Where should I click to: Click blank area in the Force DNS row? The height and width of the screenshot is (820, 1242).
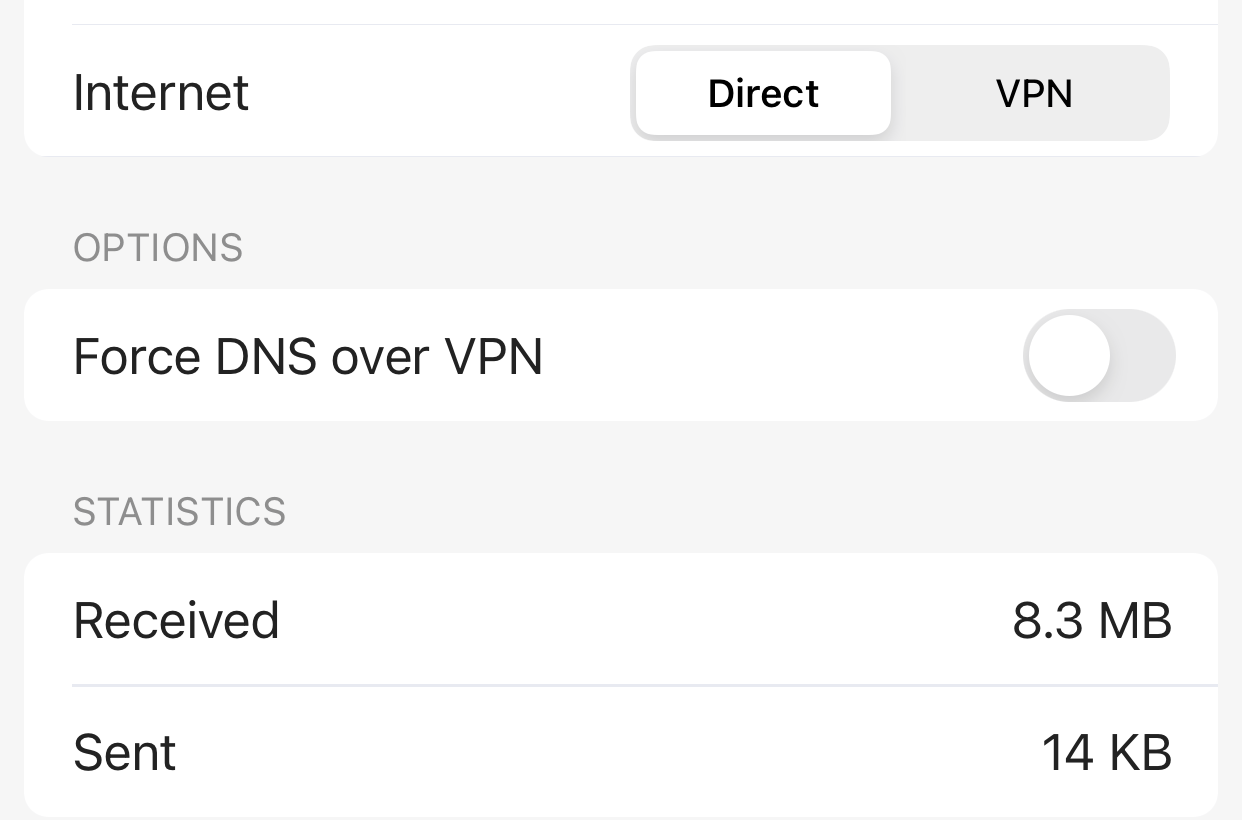780,356
